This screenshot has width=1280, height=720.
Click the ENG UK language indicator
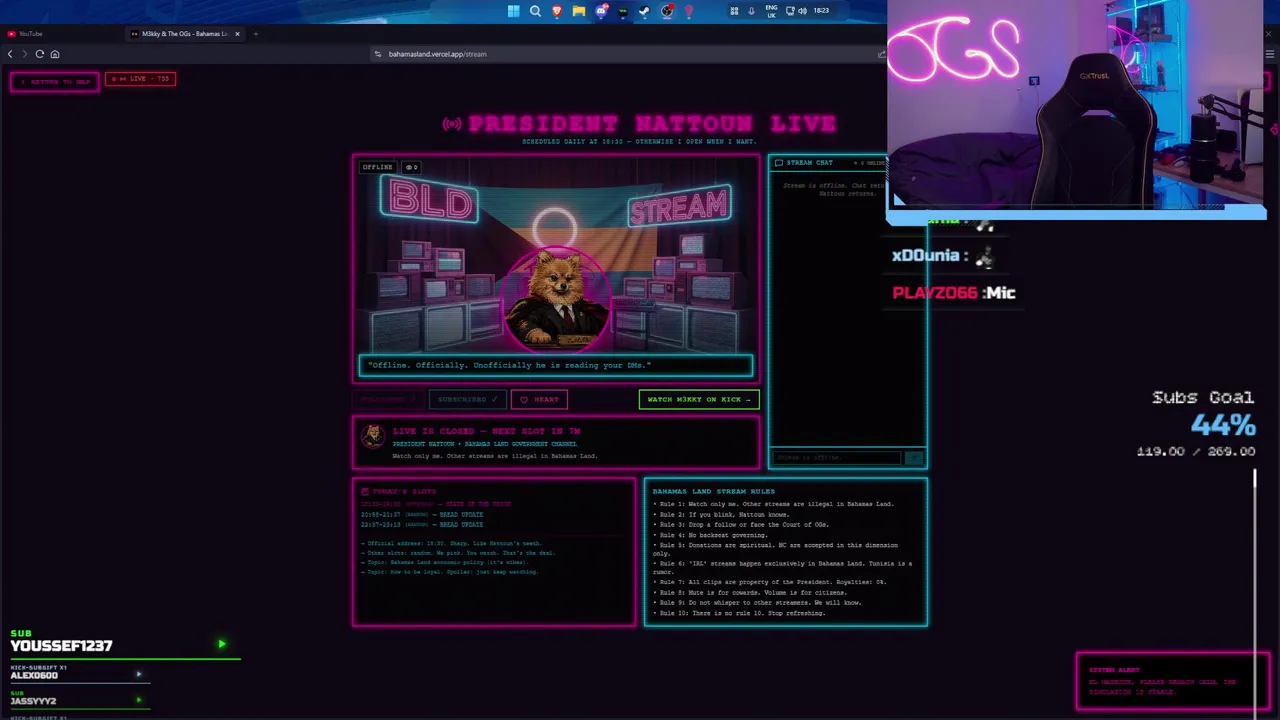pyautogui.click(x=772, y=11)
